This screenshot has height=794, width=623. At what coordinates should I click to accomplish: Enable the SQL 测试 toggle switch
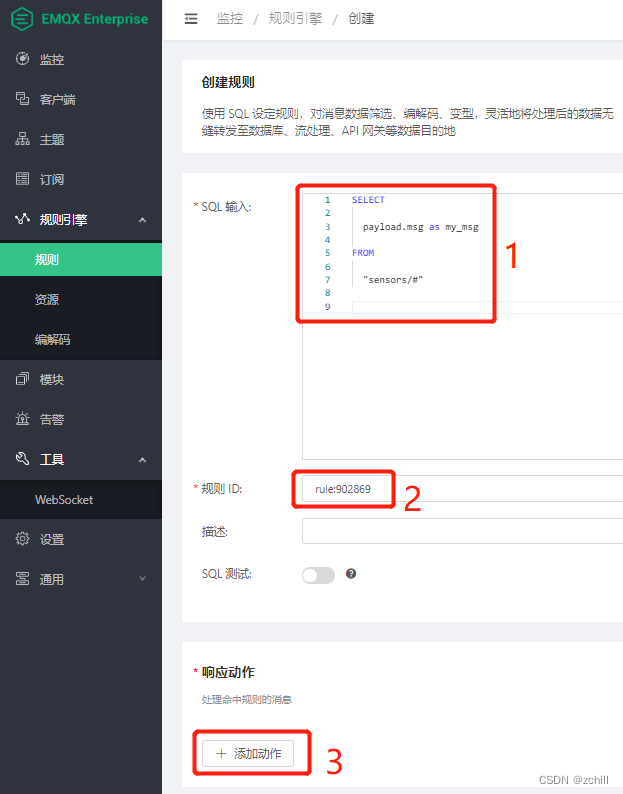tap(319, 575)
